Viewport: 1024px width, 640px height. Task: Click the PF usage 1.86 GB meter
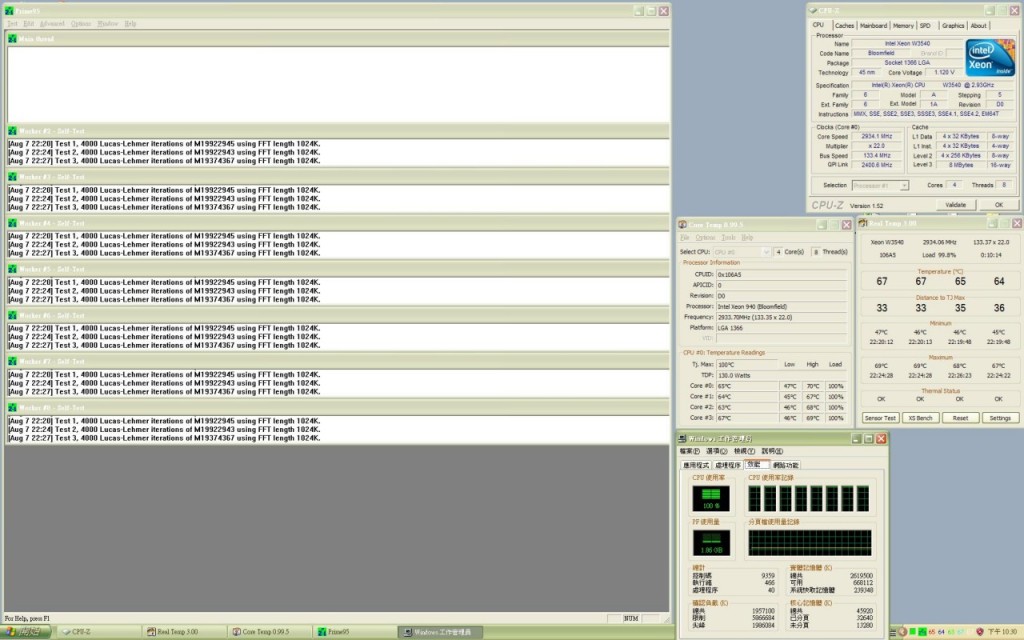pos(711,543)
